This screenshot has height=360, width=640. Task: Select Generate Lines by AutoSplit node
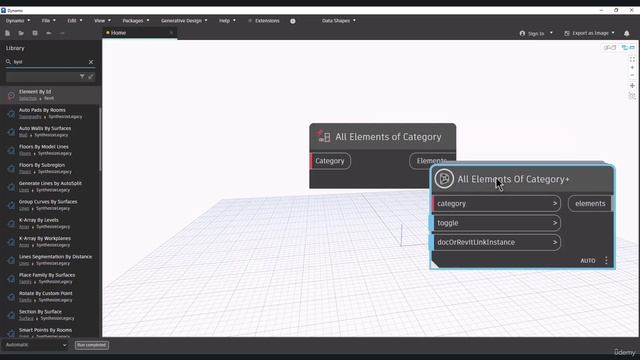(50, 187)
